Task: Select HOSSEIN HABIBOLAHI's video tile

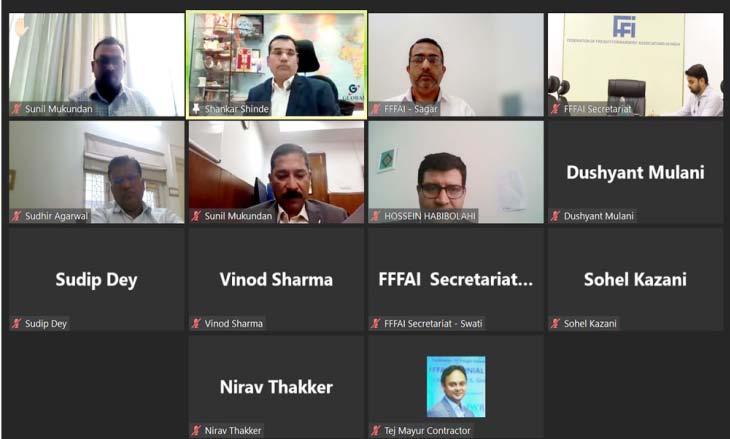Action: click(x=456, y=172)
